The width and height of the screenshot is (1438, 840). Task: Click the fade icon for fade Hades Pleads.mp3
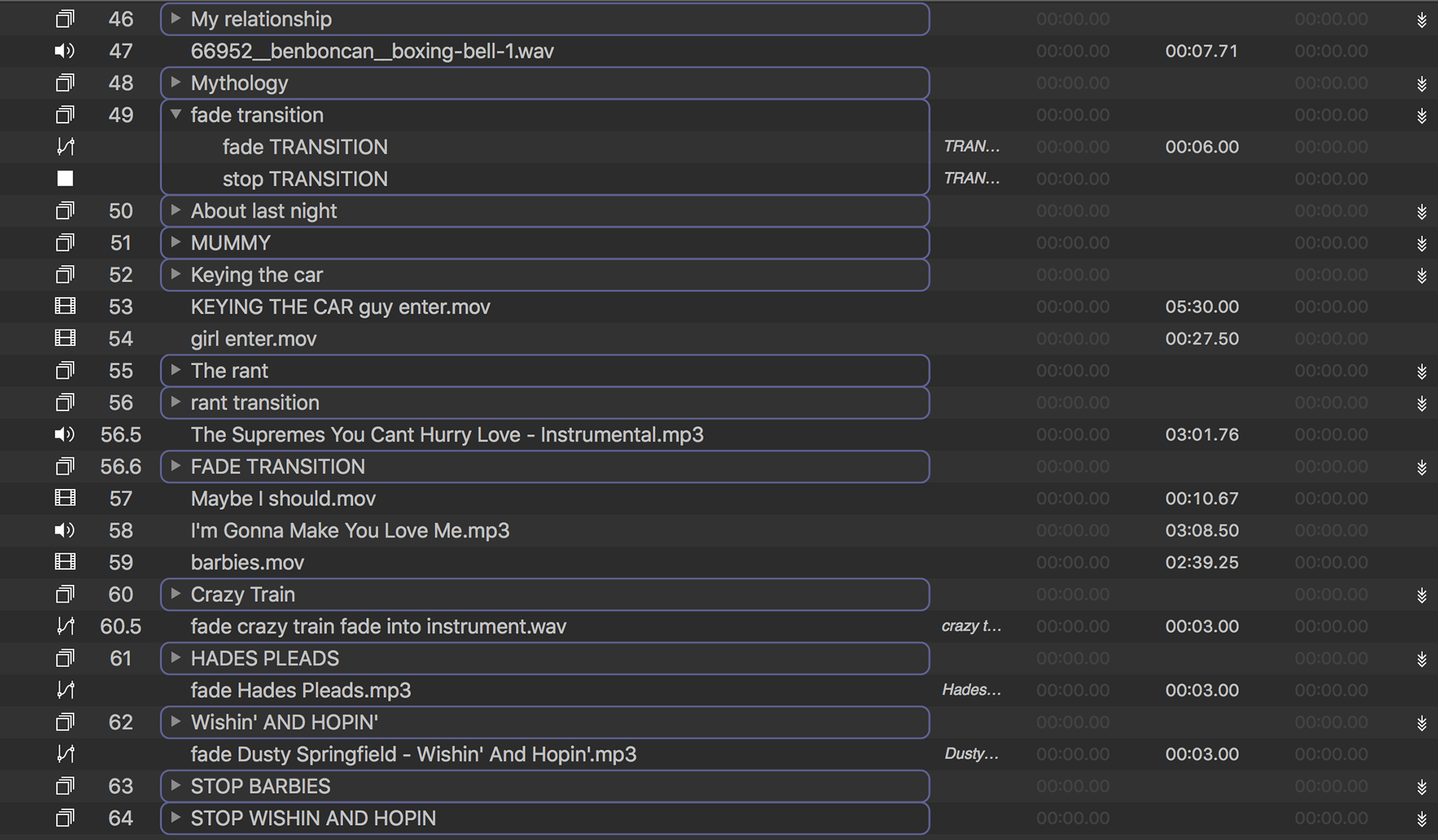pyautogui.click(x=65, y=690)
